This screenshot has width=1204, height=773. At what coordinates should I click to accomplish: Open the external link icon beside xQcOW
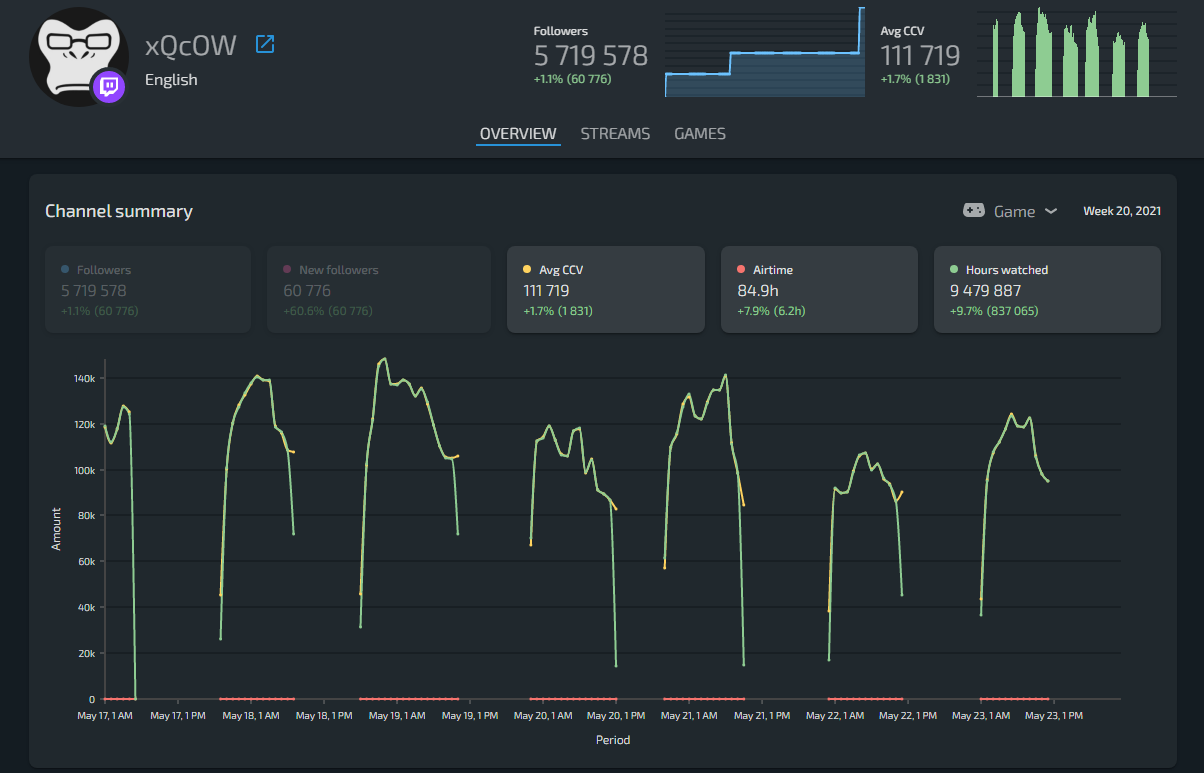click(x=265, y=44)
